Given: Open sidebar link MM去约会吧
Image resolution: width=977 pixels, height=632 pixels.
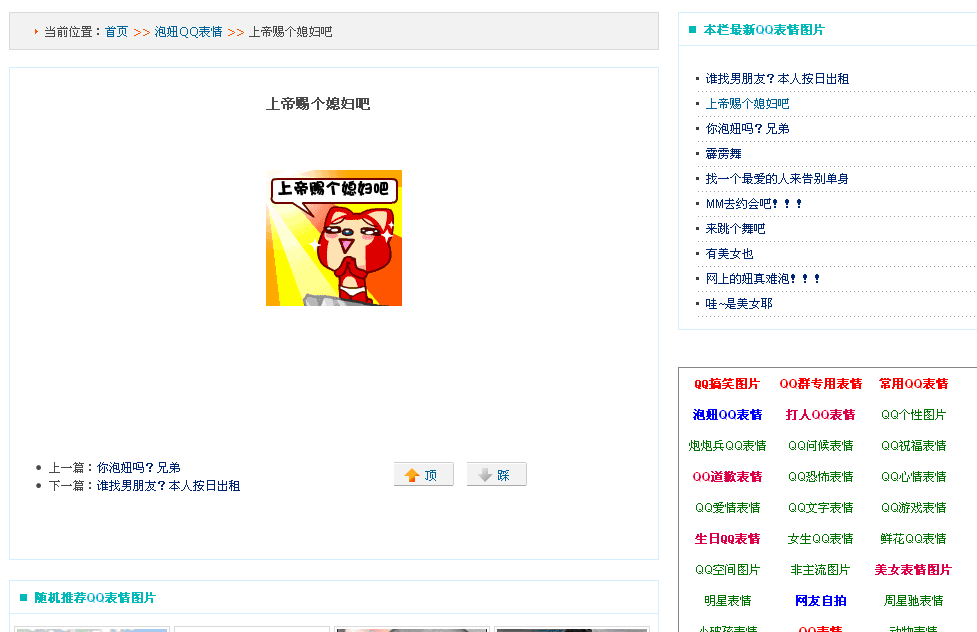Looking at the screenshot, I should click(x=754, y=203).
